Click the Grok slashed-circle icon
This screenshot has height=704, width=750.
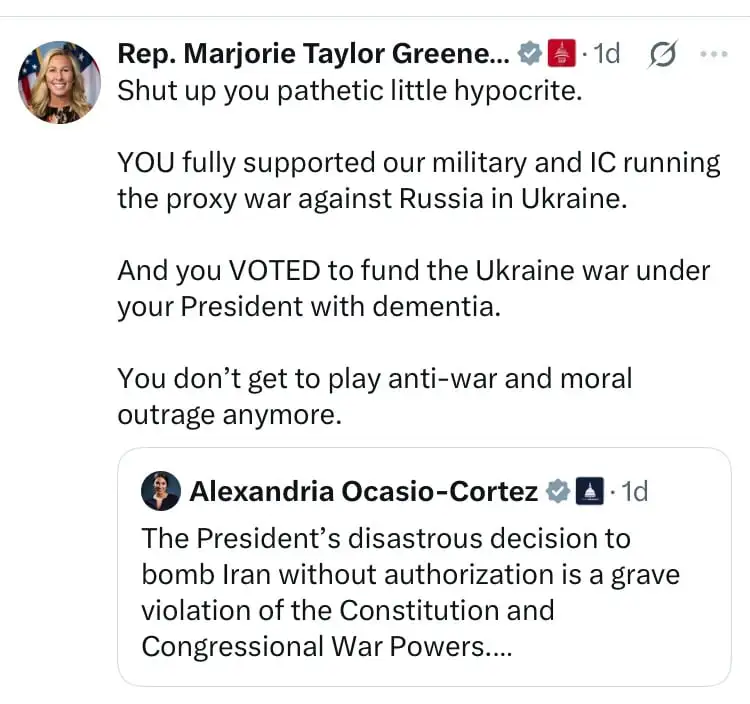pos(661,54)
